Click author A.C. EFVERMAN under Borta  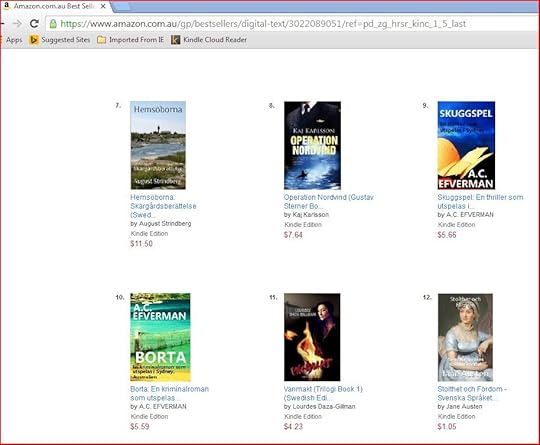tap(163, 406)
